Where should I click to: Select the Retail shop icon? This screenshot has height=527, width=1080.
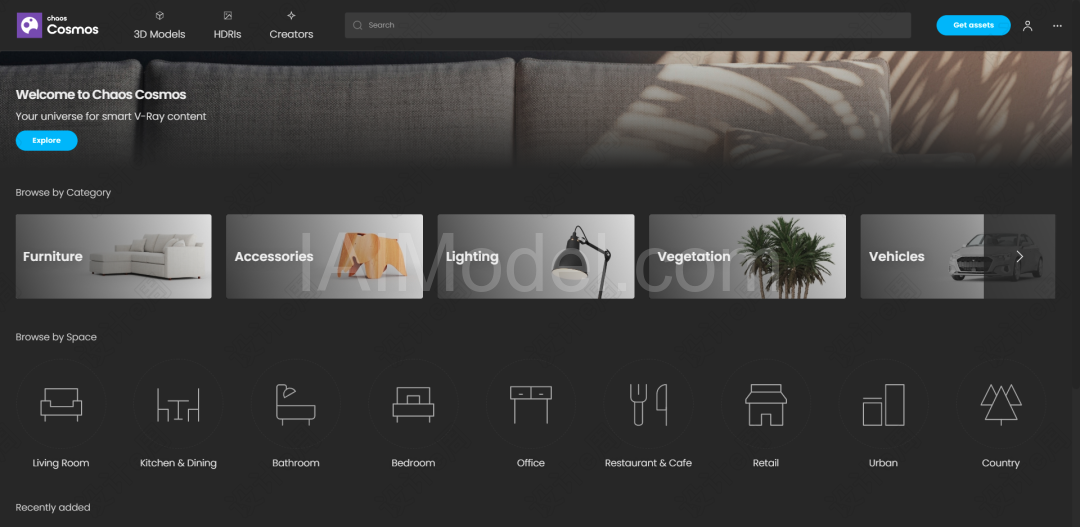coord(766,404)
